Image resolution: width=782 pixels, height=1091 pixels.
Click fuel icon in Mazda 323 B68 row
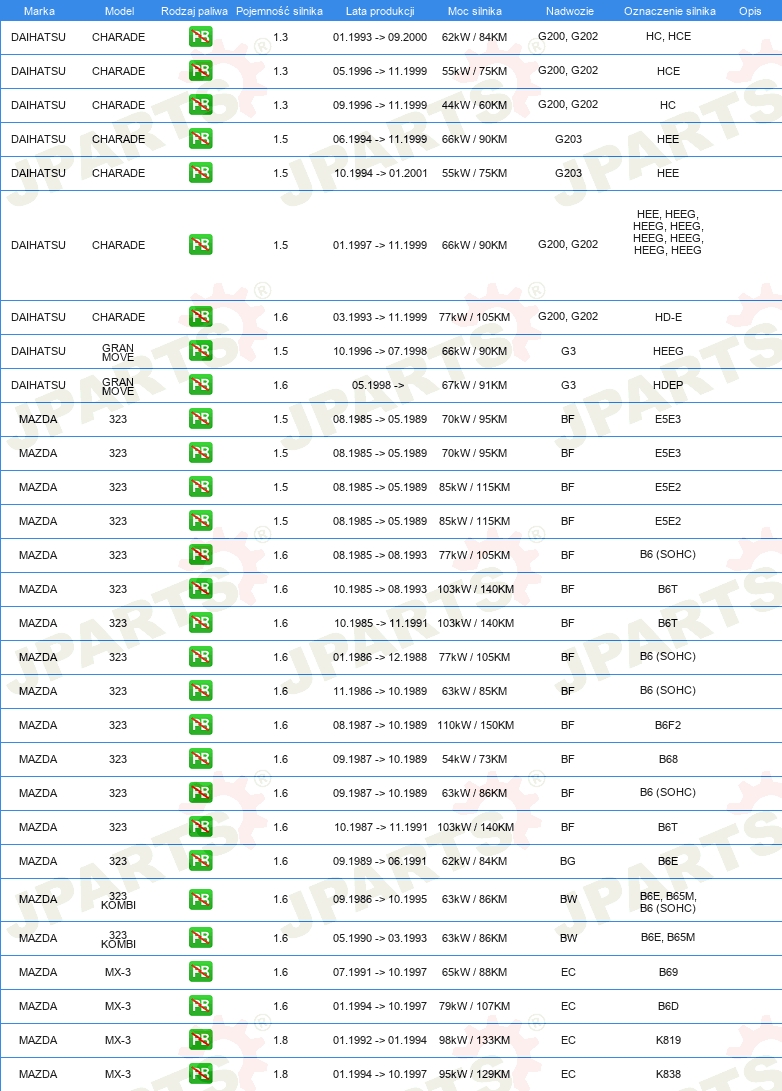pos(200,759)
